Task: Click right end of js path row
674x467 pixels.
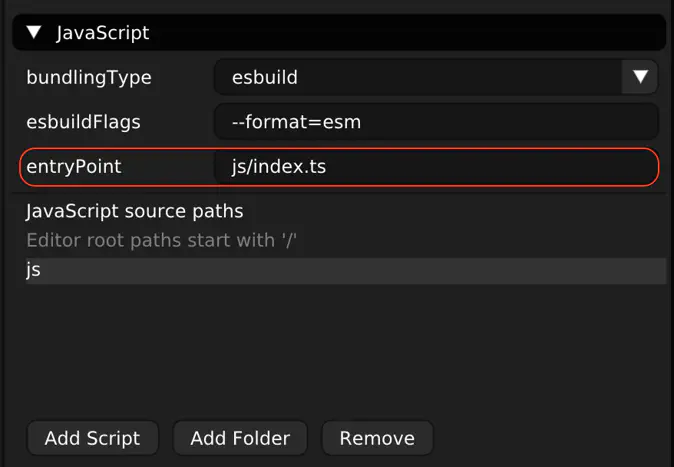Action: pos(640,270)
